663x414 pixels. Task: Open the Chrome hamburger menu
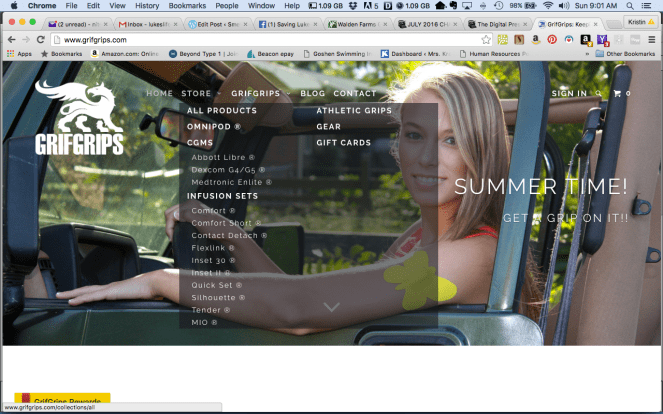(x=652, y=39)
